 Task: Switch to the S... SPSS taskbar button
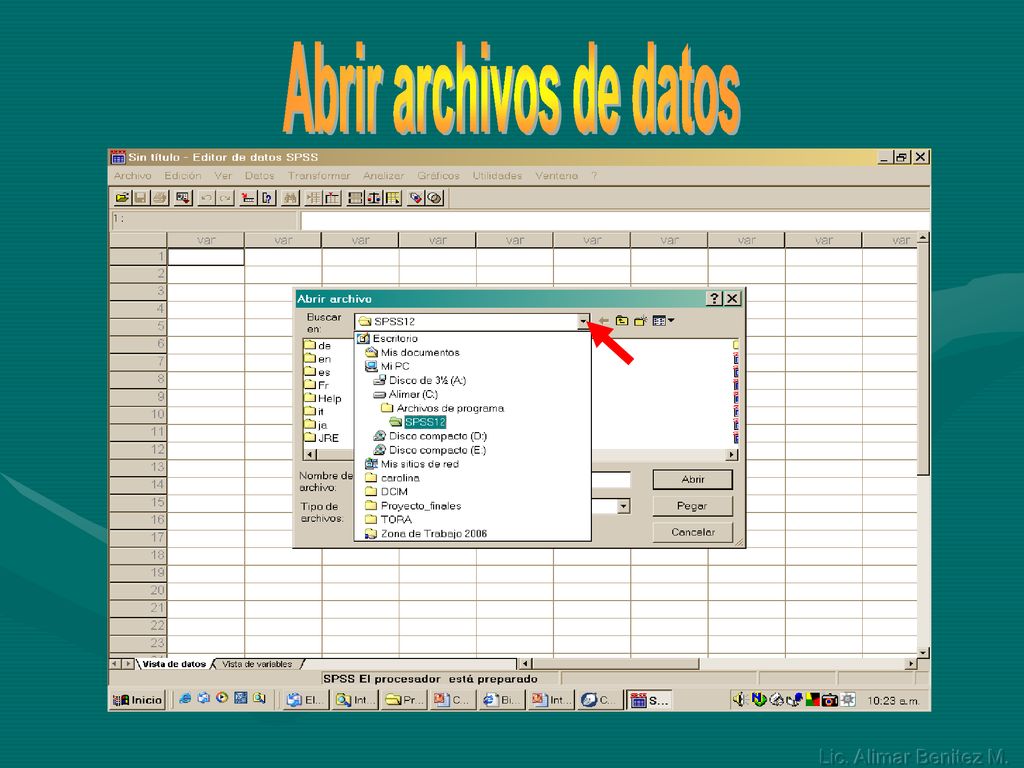pos(649,700)
